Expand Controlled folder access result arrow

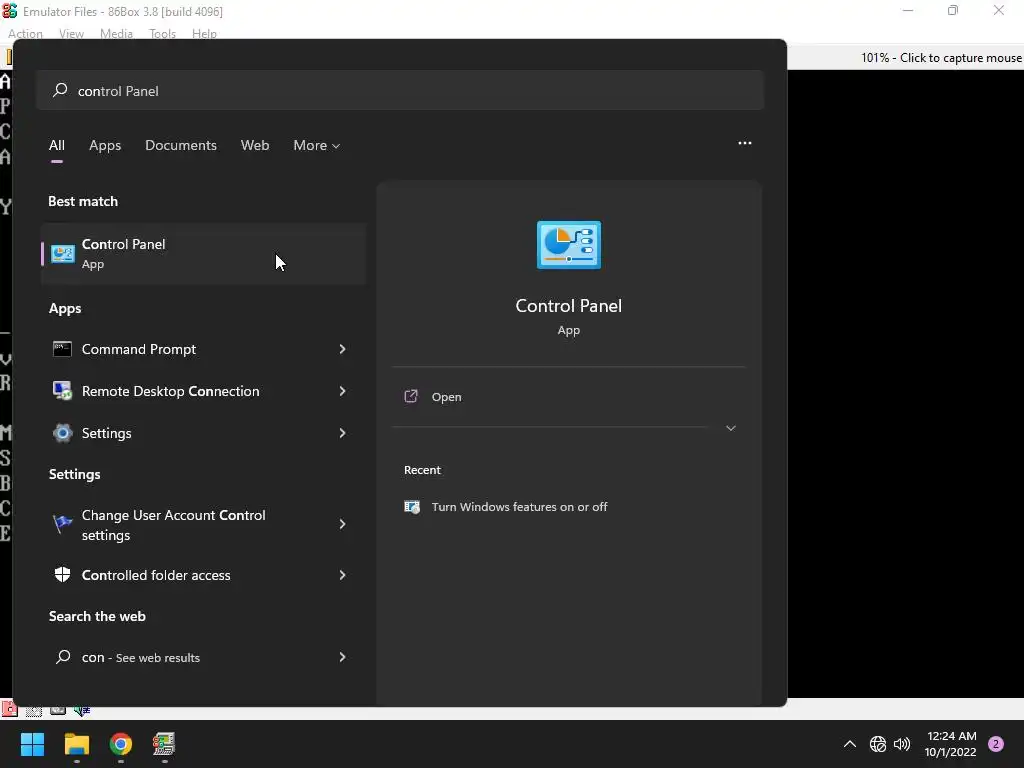tap(342, 575)
